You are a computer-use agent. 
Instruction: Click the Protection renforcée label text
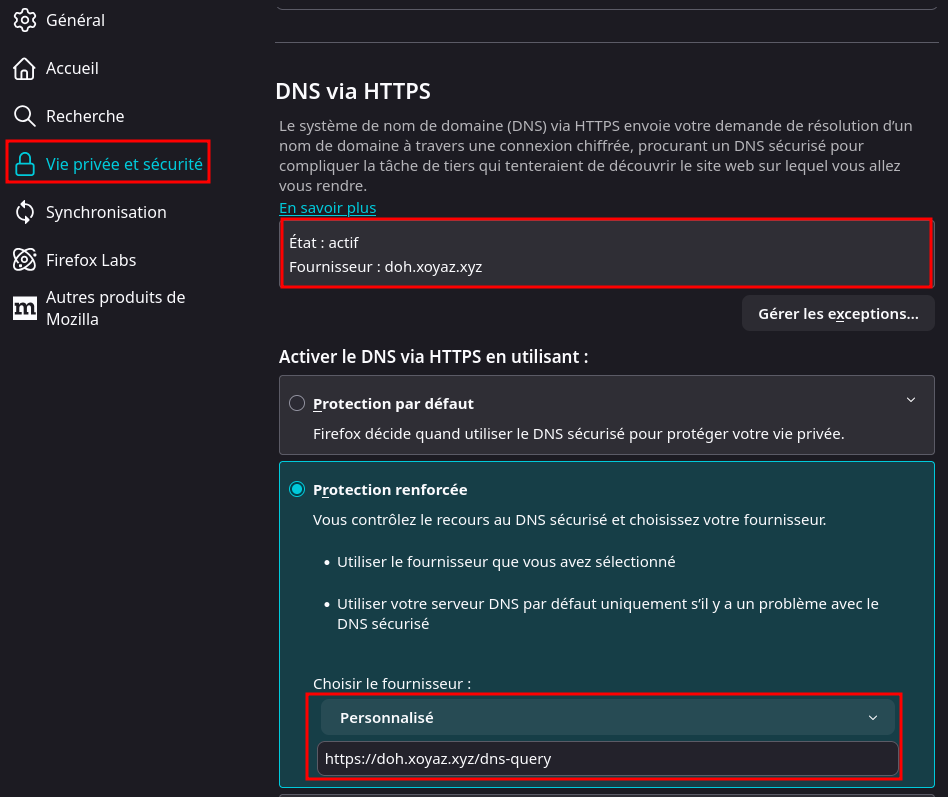(390, 490)
